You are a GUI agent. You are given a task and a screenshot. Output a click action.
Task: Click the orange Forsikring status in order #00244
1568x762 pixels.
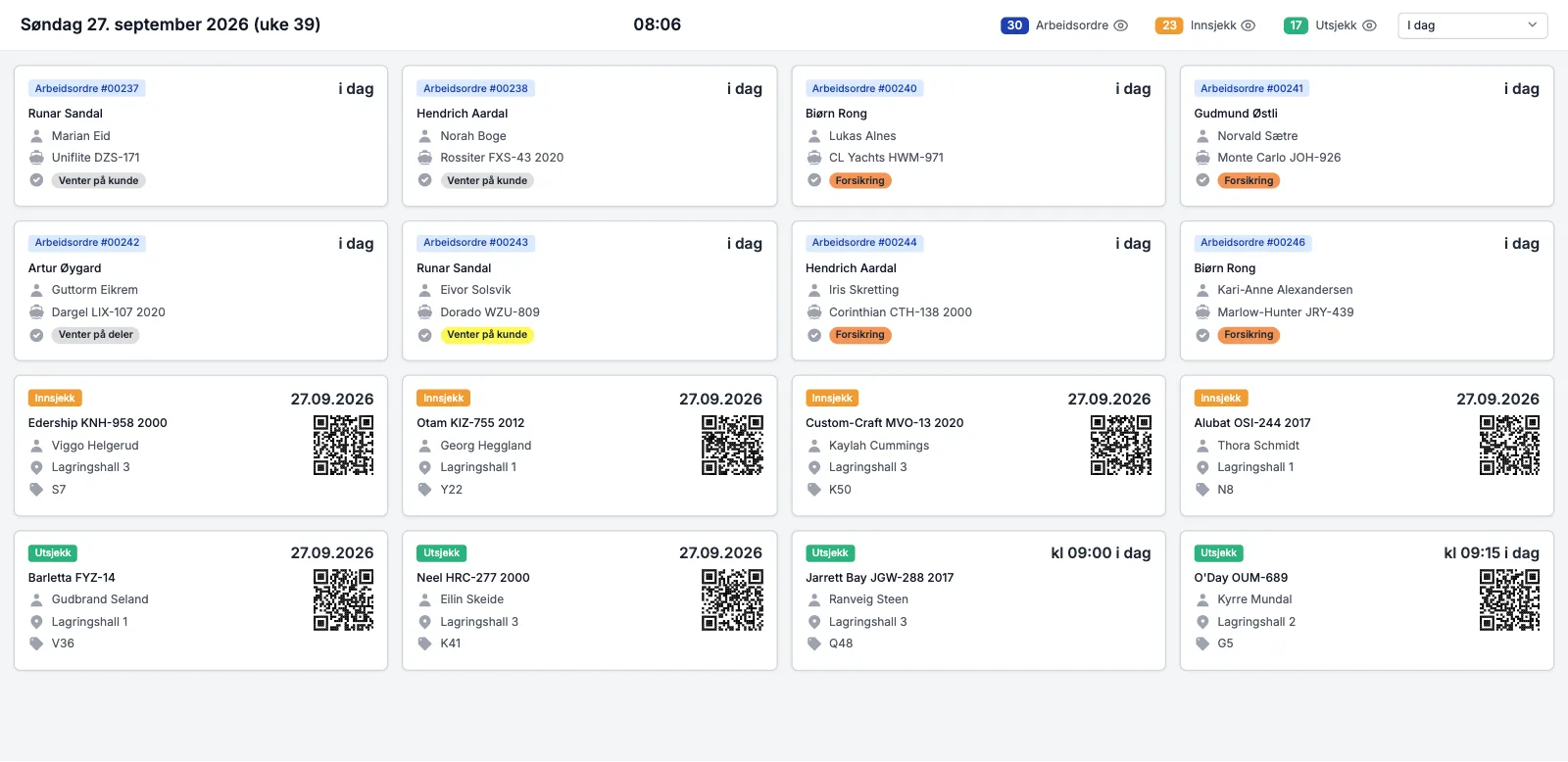(x=859, y=335)
